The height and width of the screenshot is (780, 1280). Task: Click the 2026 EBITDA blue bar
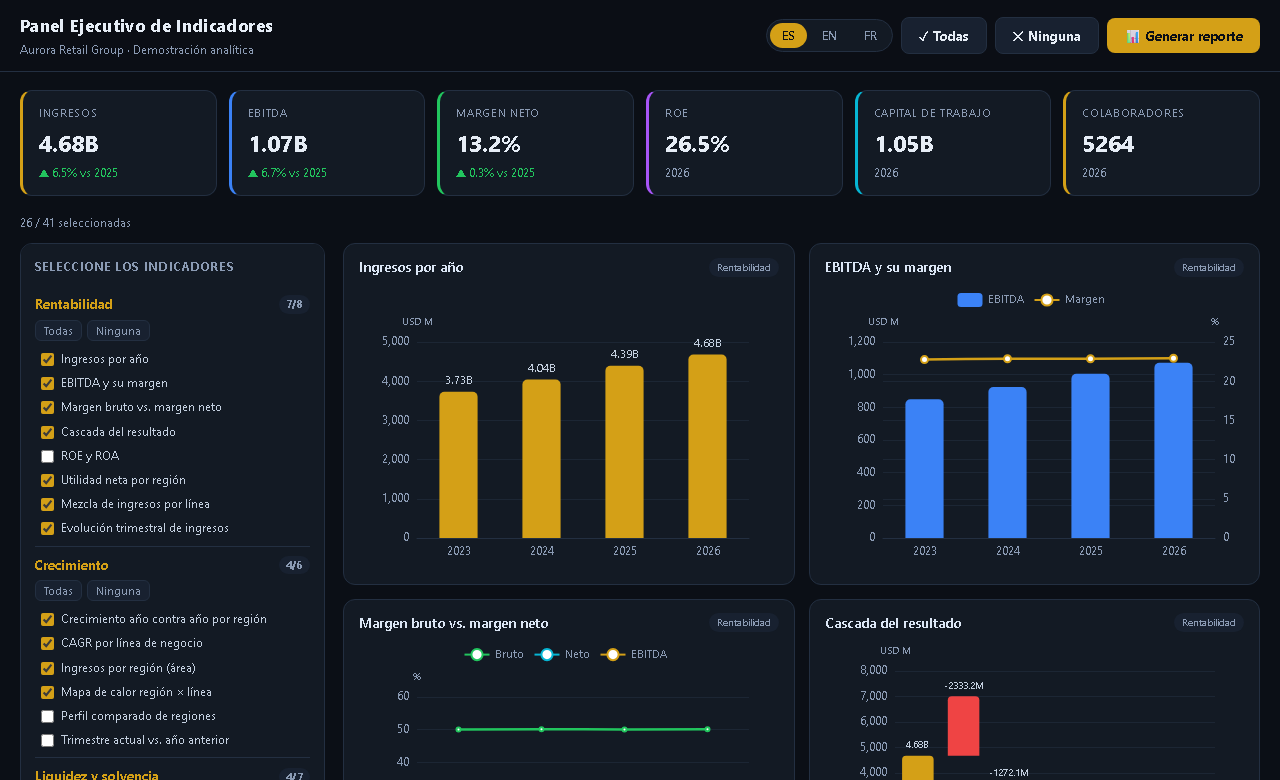coord(1174,450)
